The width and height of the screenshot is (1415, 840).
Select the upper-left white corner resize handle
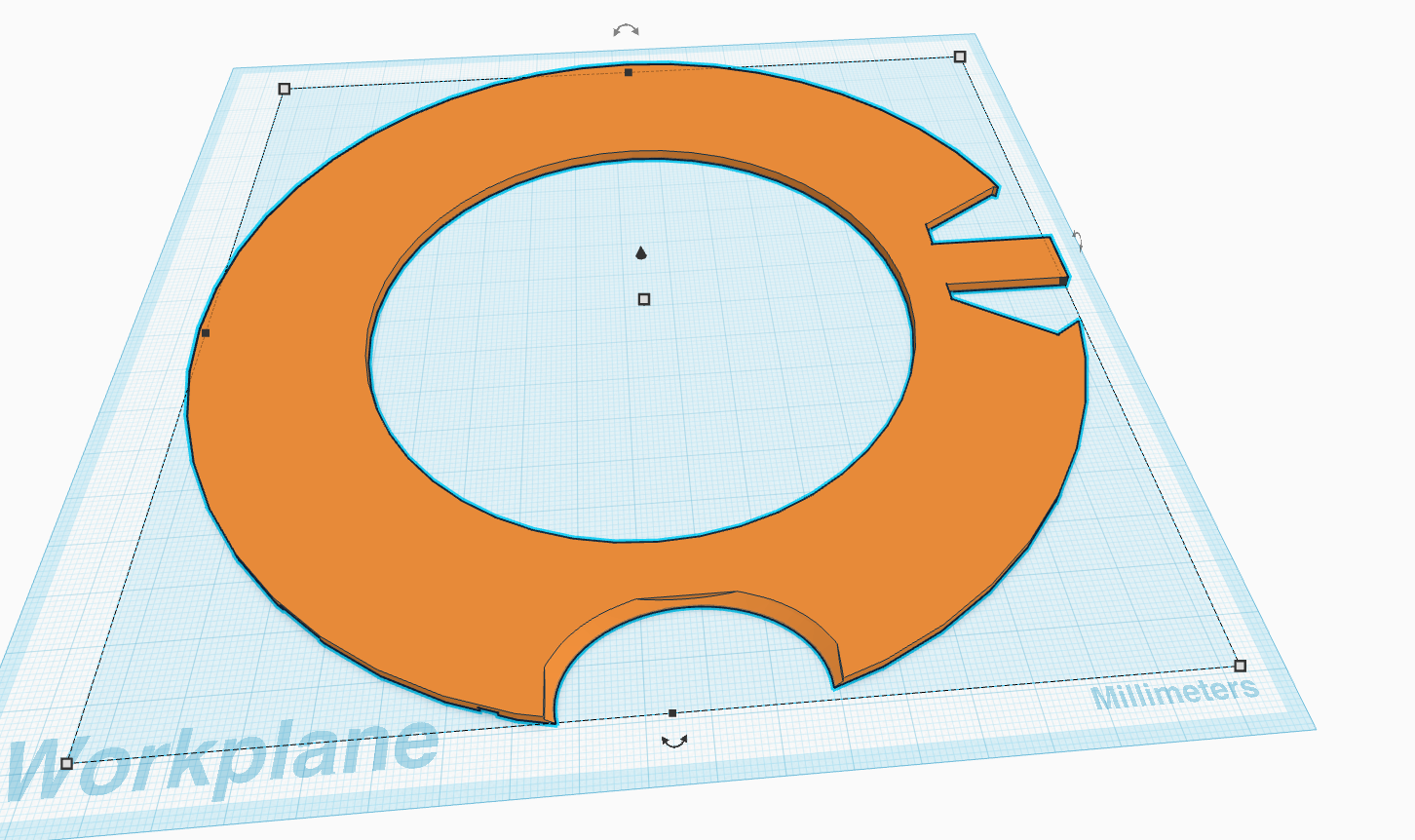(x=285, y=89)
